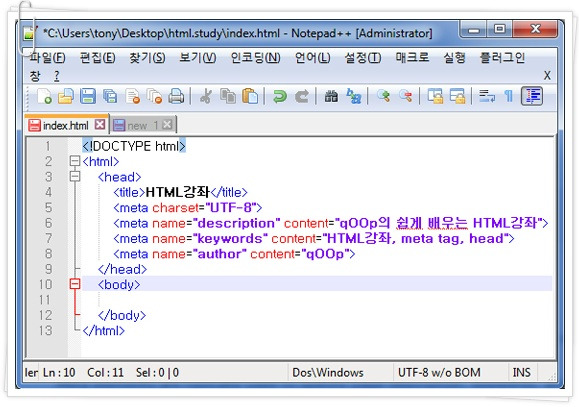The image size is (579, 407).
Task: Copy selection with Copy icon
Action: pos(228,97)
